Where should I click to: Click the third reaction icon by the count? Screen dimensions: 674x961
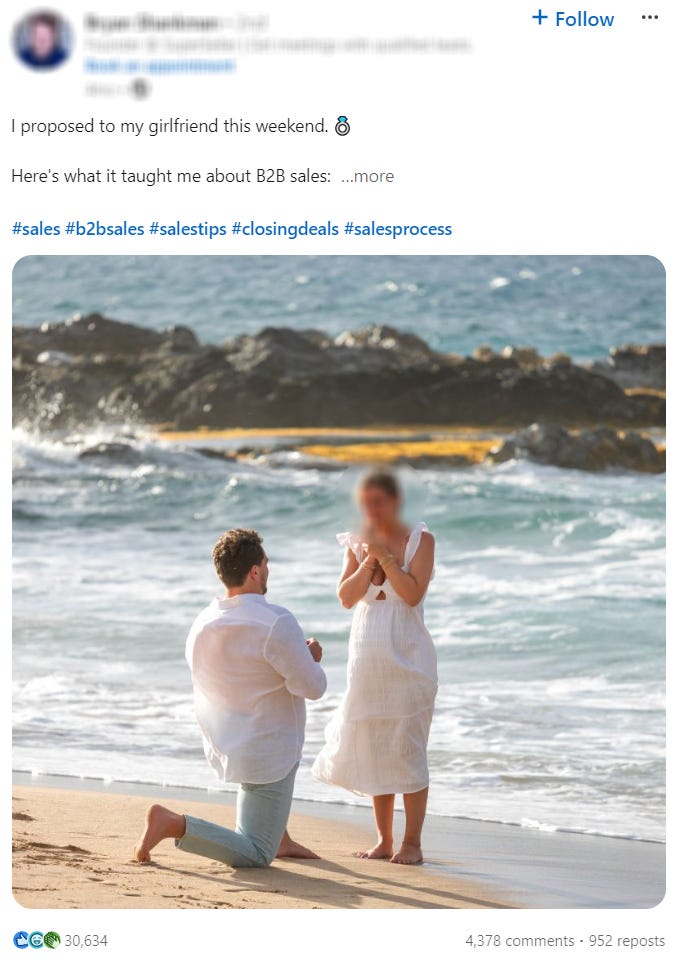pos(53,940)
